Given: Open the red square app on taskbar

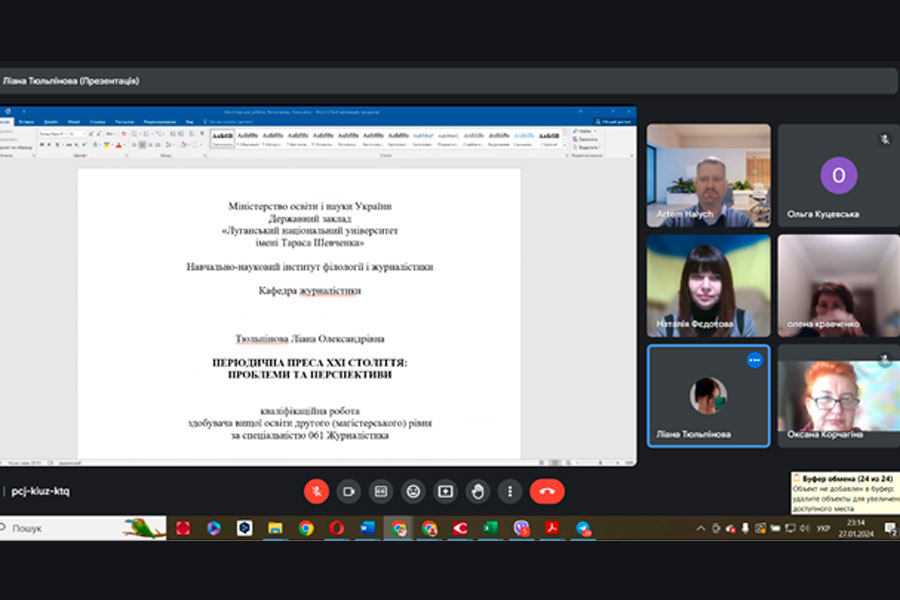Looking at the screenshot, I should click(183, 528).
